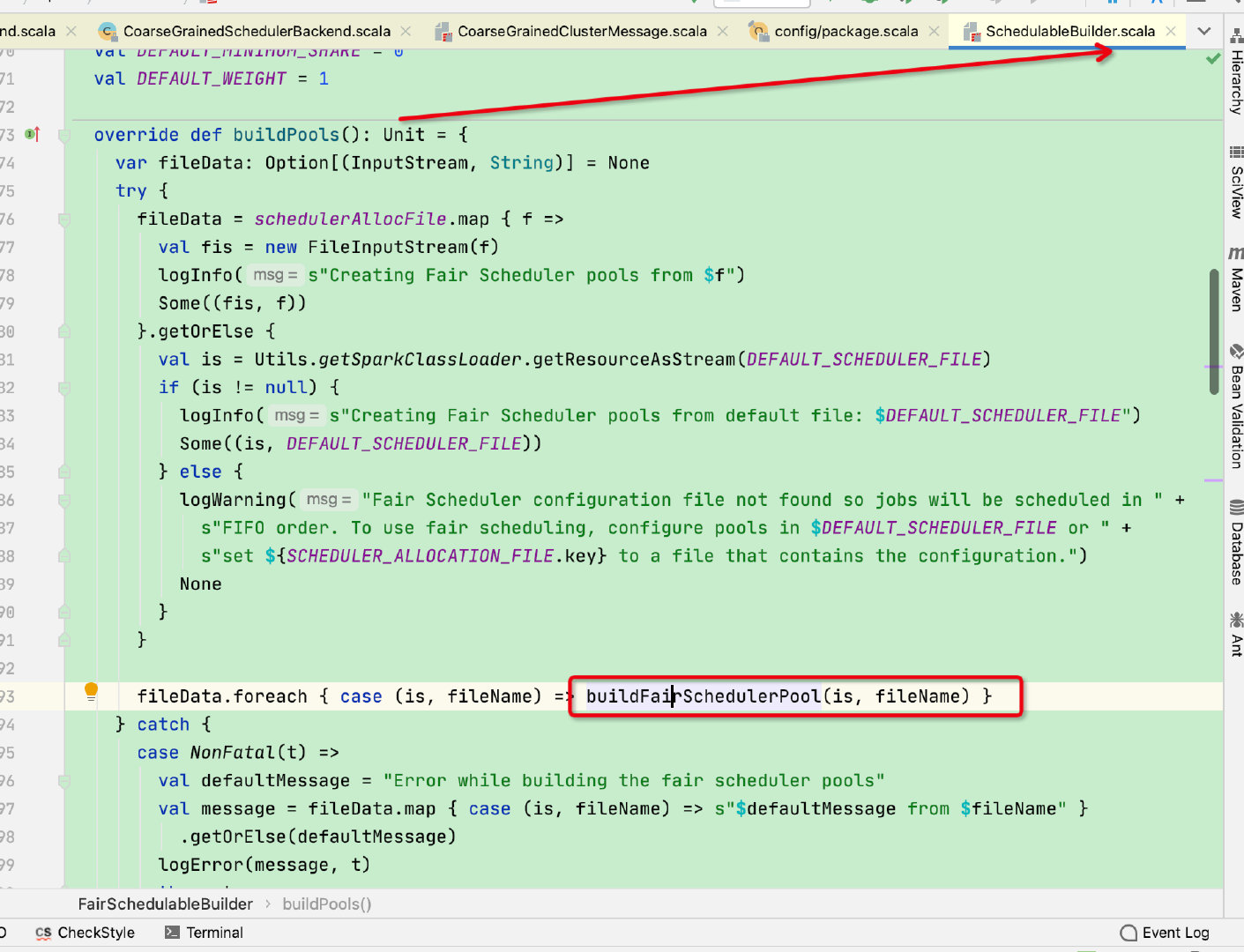Image resolution: width=1244 pixels, height=952 pixels.
Task: Close the CoarseGrainedSchedulerBackend.scala tab
Action: tap(406, 31)
